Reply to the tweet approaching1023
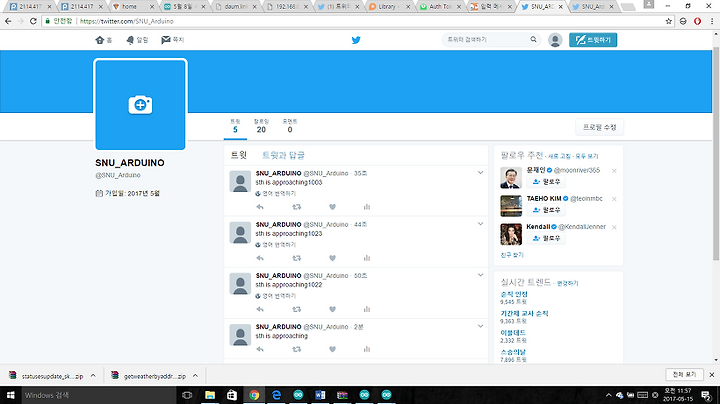Viewport: 720px width, 404px height. click(x=260, y=258)
